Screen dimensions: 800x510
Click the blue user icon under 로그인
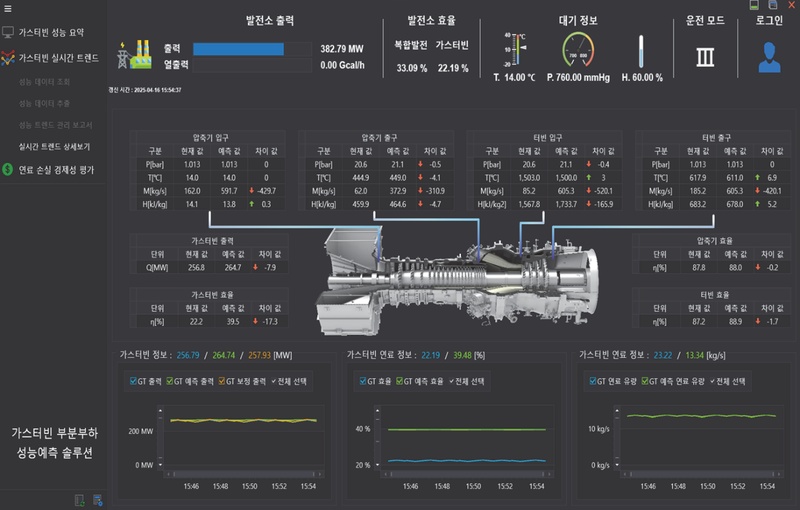[769, 58]
